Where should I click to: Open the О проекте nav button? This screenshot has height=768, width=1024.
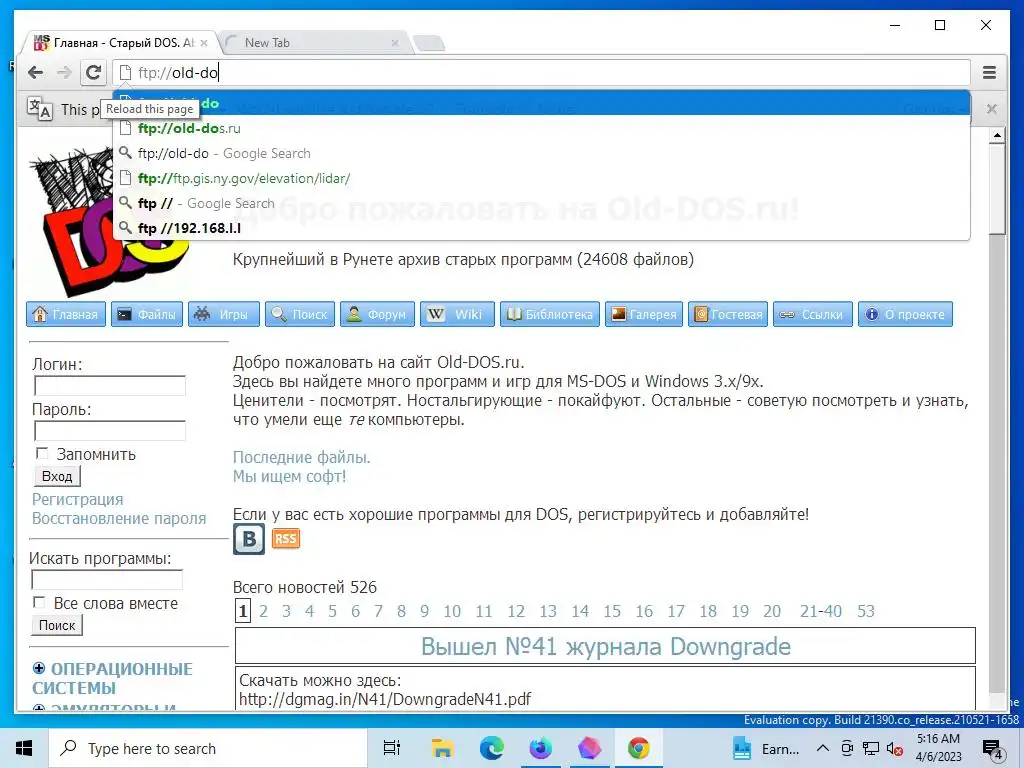[x=905, y=314]
